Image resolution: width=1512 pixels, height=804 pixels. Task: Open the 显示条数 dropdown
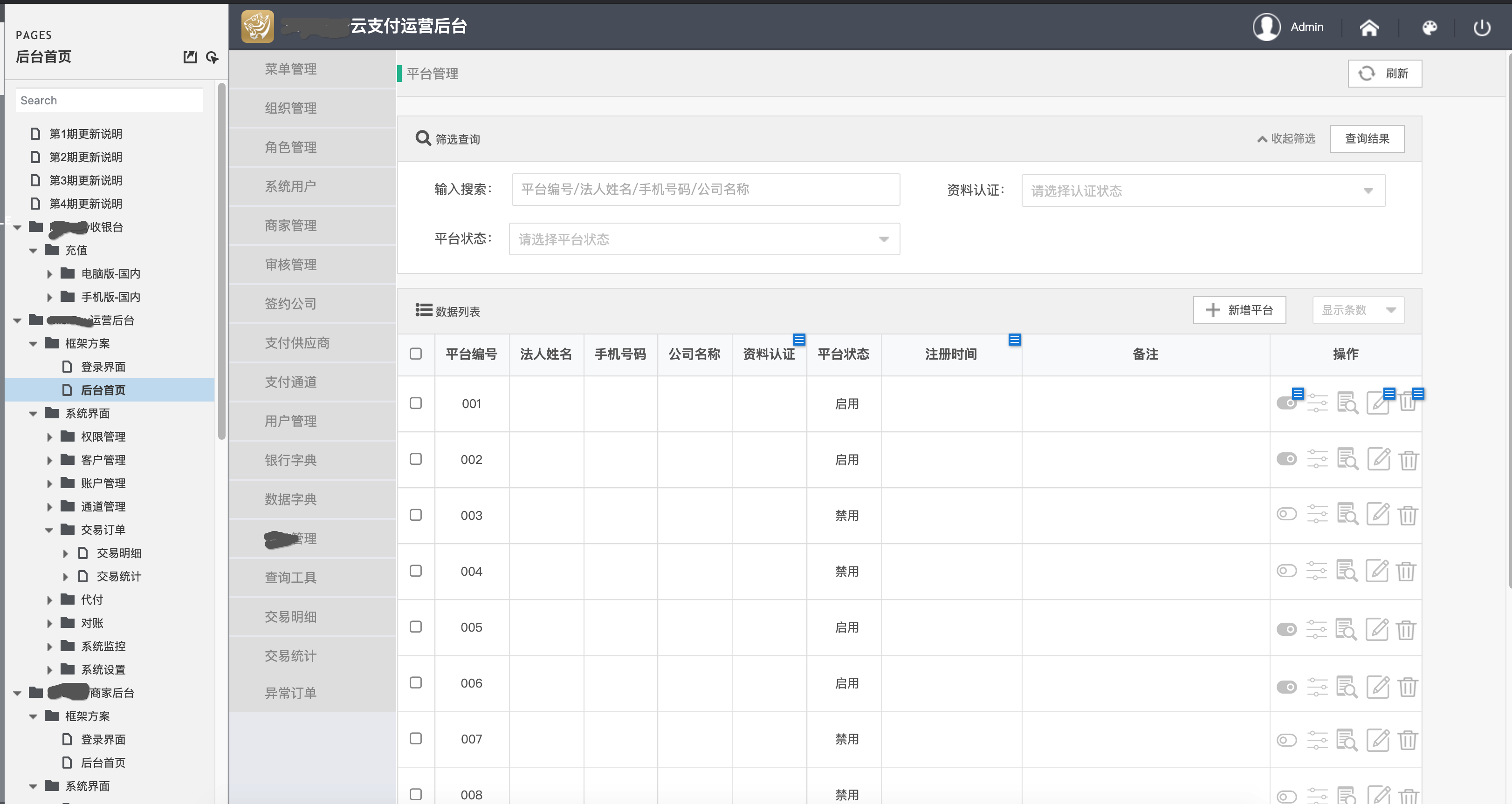click(1358, 310)
